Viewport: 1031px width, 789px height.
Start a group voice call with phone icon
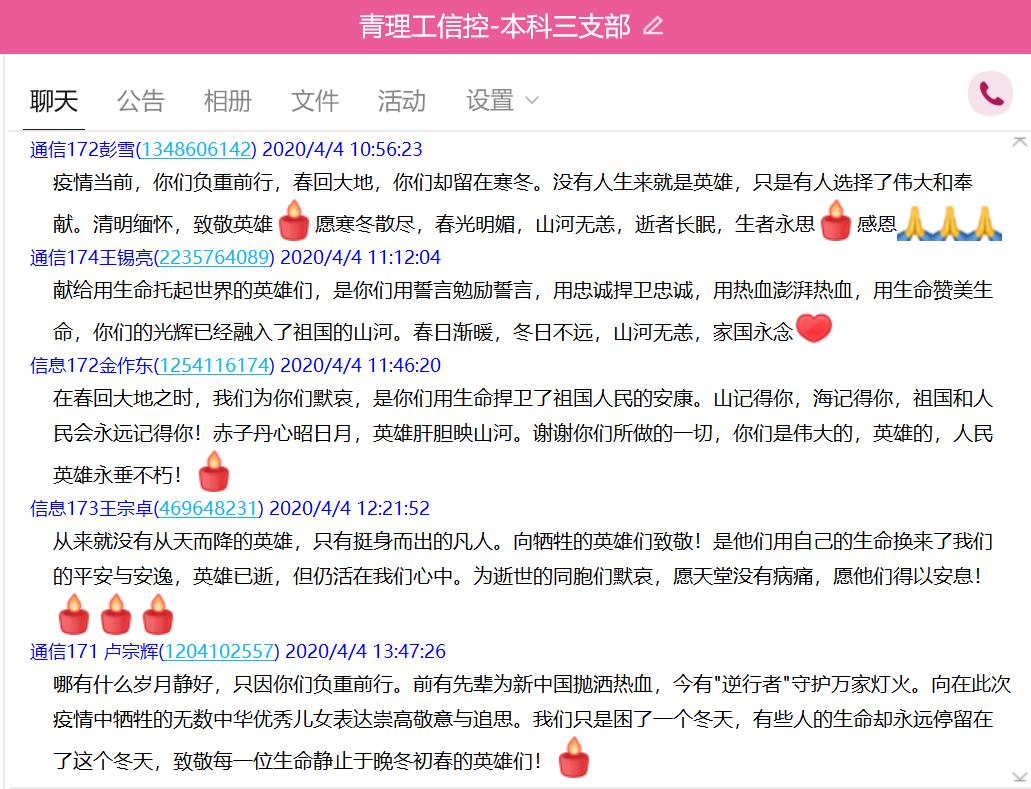(990, 95)
